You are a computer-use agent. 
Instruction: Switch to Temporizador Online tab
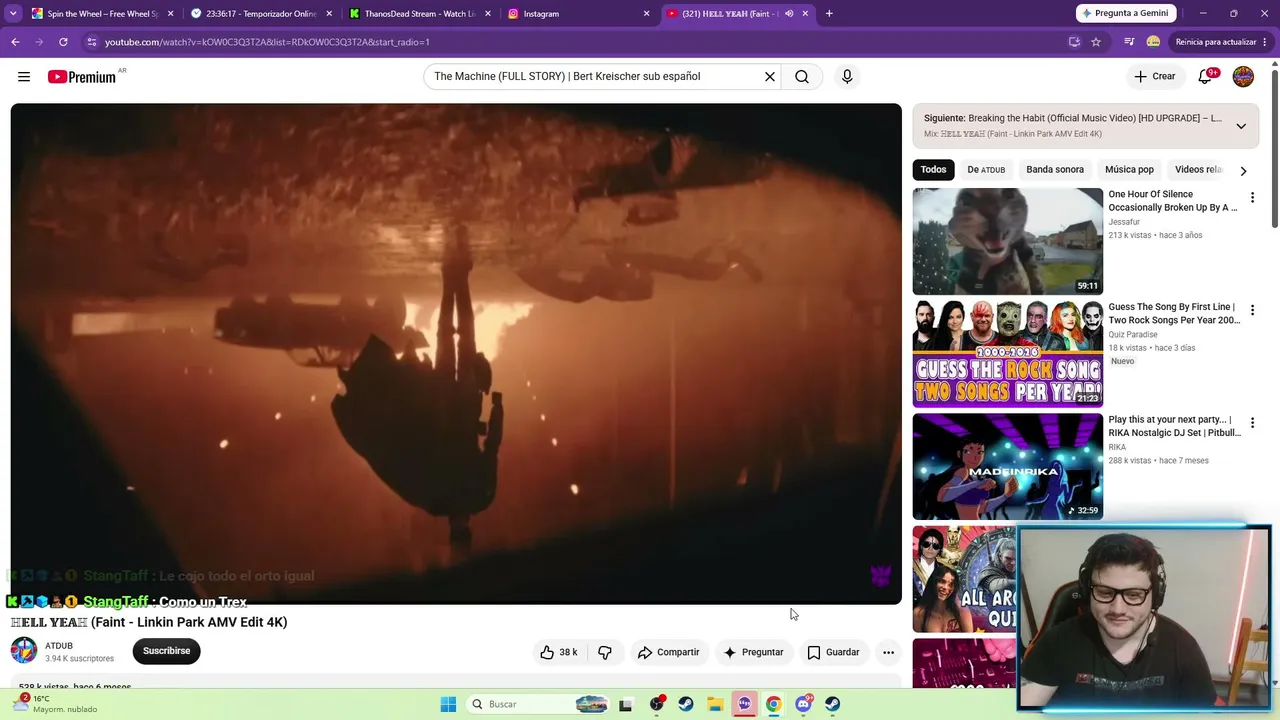coord(261,14)
